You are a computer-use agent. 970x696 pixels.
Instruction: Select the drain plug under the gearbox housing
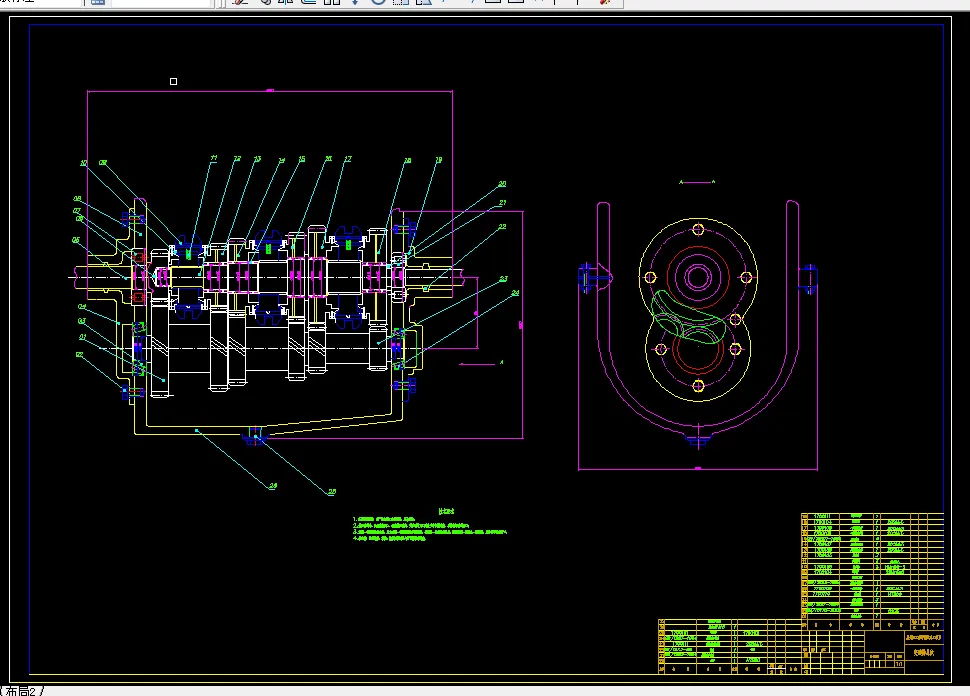point(255,436)
